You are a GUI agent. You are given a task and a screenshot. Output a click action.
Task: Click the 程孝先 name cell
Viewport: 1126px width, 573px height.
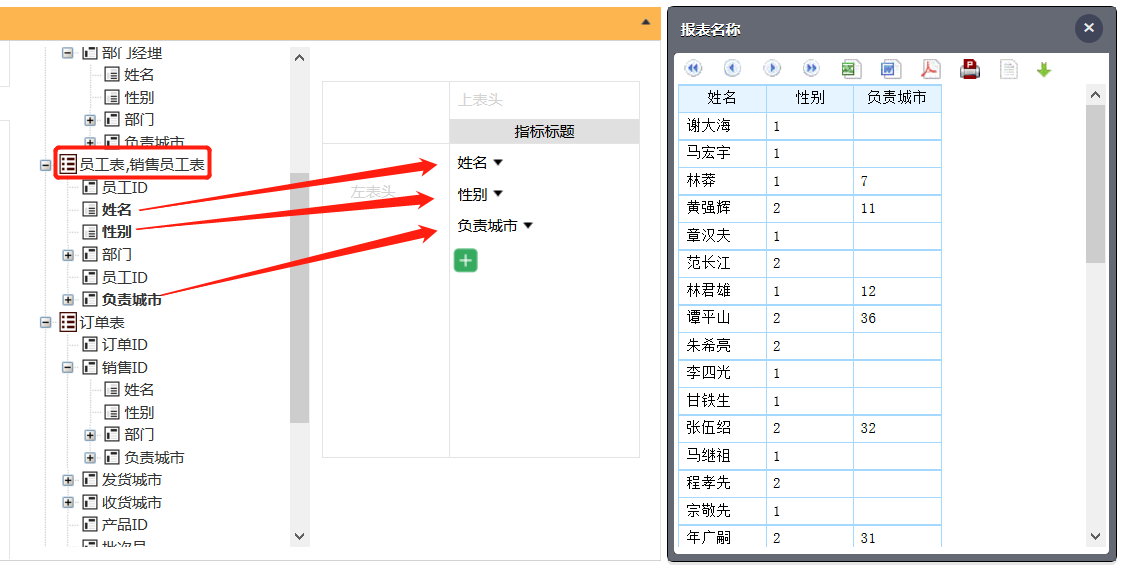coord(722,483)
